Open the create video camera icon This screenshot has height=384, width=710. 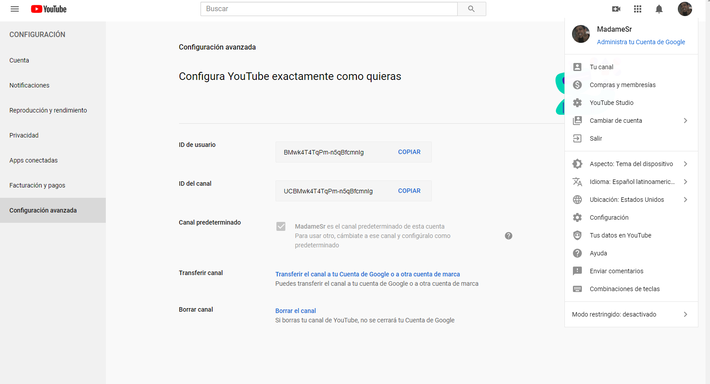(616, 9)
